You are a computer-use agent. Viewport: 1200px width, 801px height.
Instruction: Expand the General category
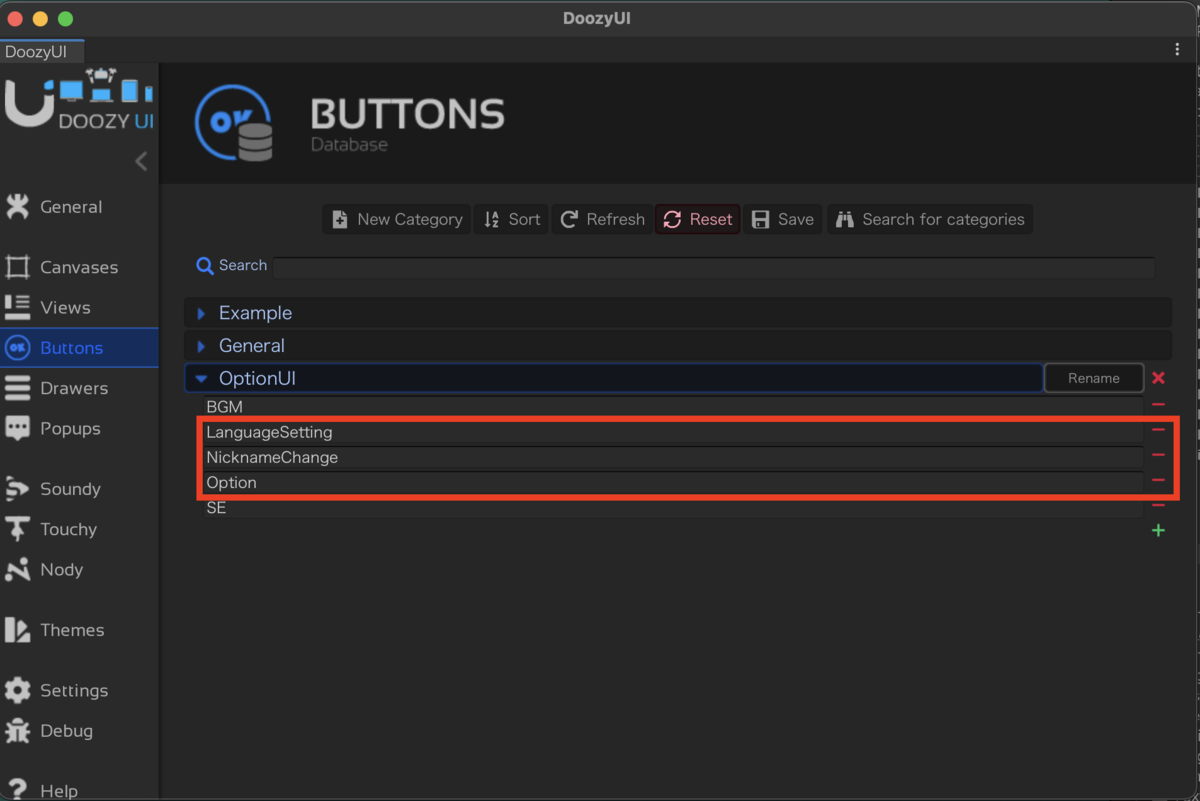coord(201,346)
